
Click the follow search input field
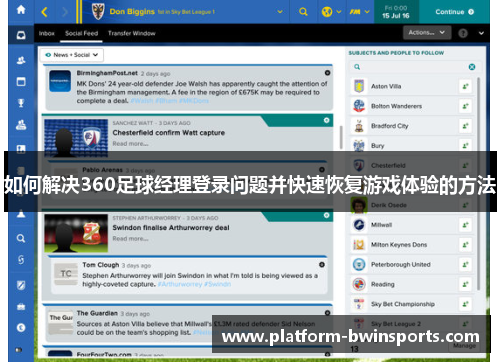(x=412, y=67)
